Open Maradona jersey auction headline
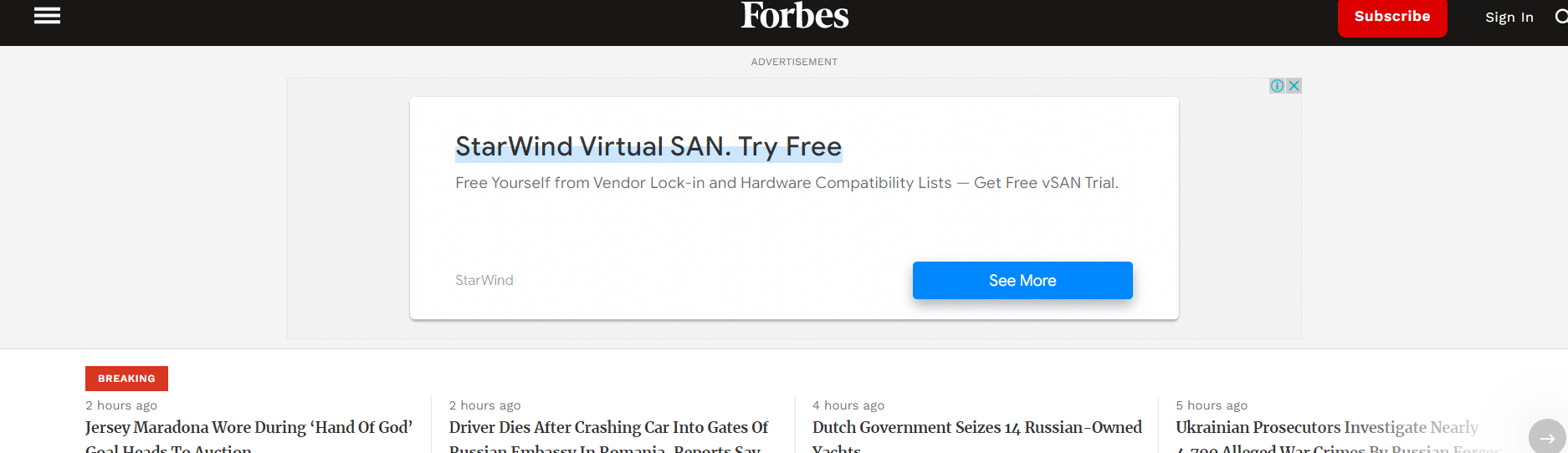Screen dimensions: 1568x453 tap(249, 428)
